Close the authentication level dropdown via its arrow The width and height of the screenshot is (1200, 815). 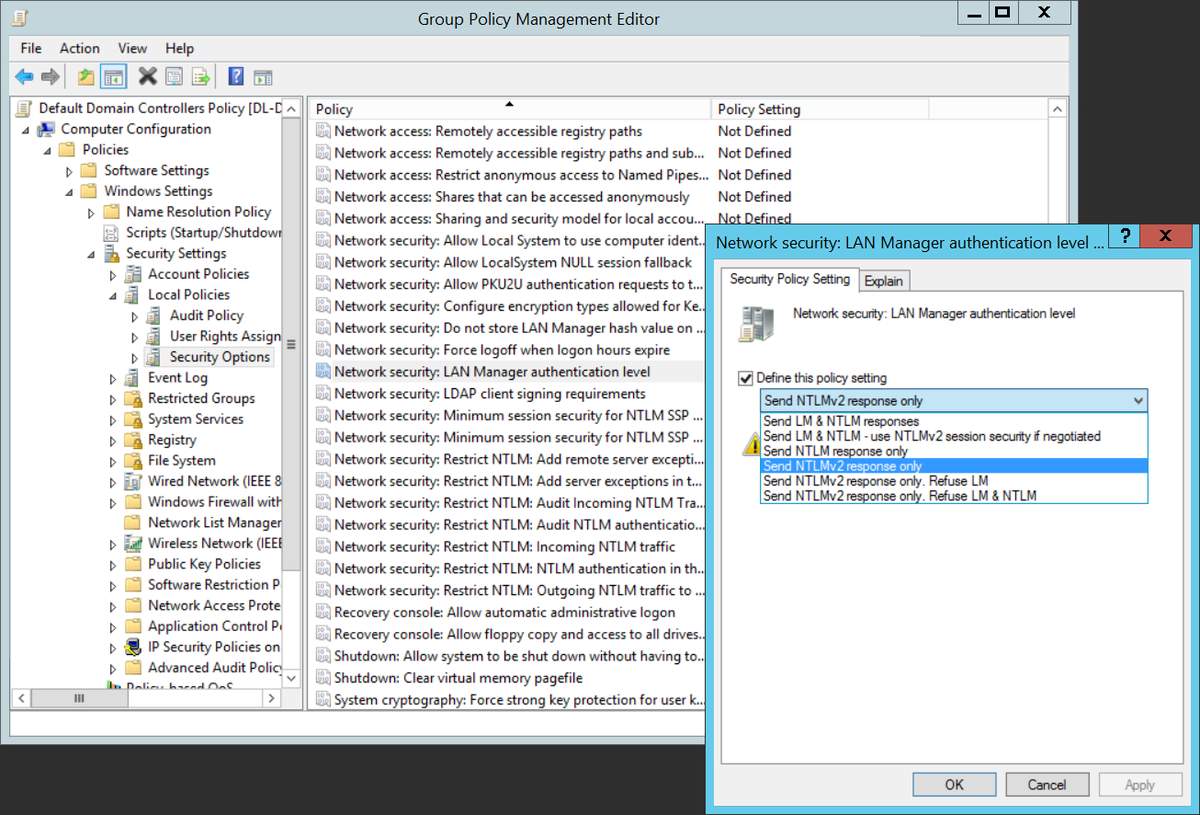point(1138,401)
